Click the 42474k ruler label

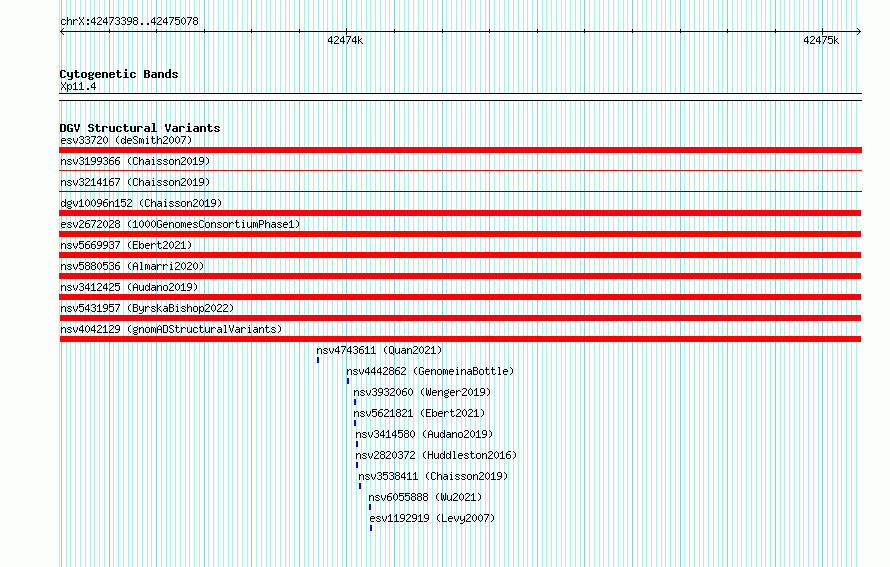tap(345, 40)
